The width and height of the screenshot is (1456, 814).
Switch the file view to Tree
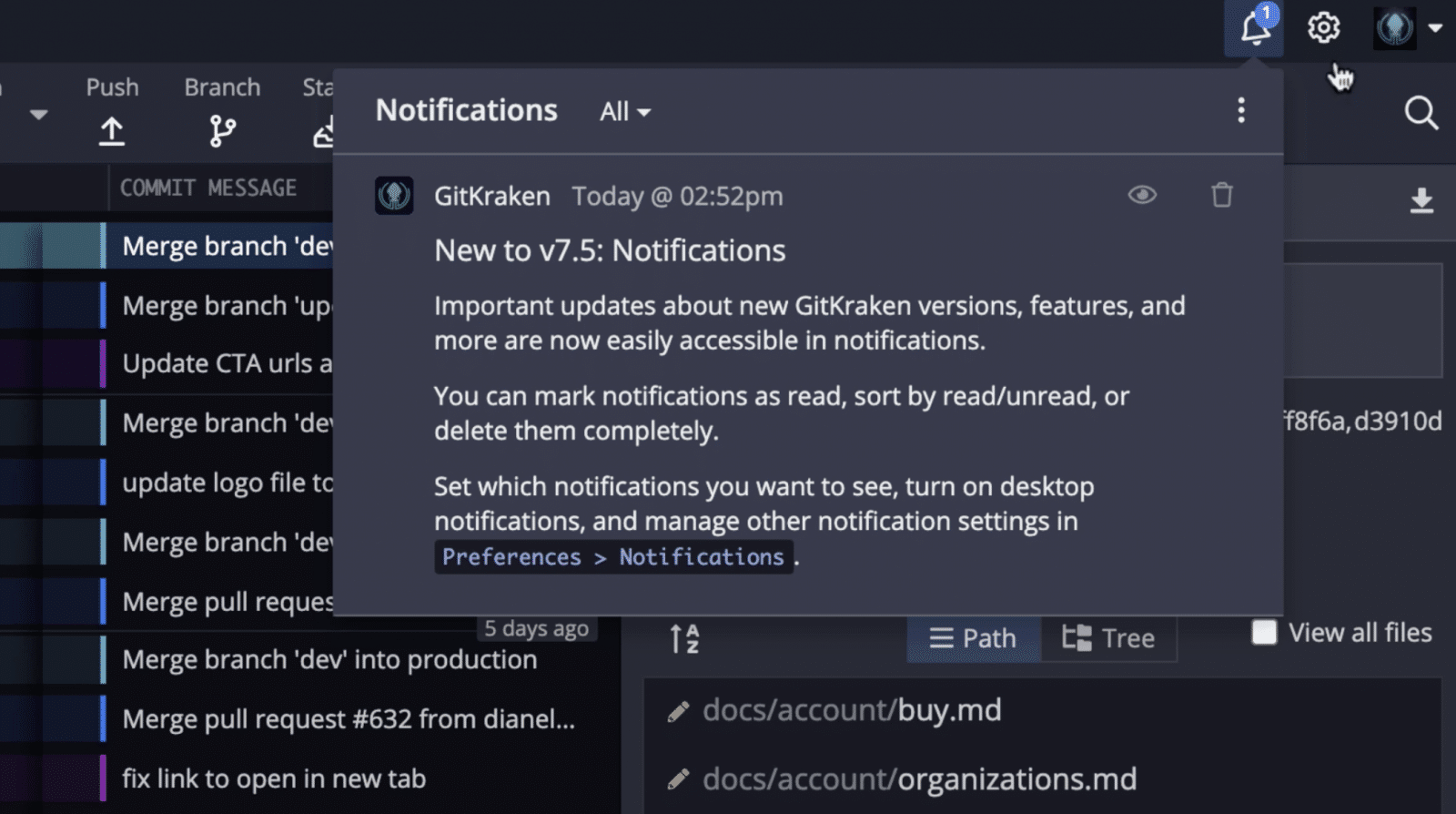(x=1108, y=638)
